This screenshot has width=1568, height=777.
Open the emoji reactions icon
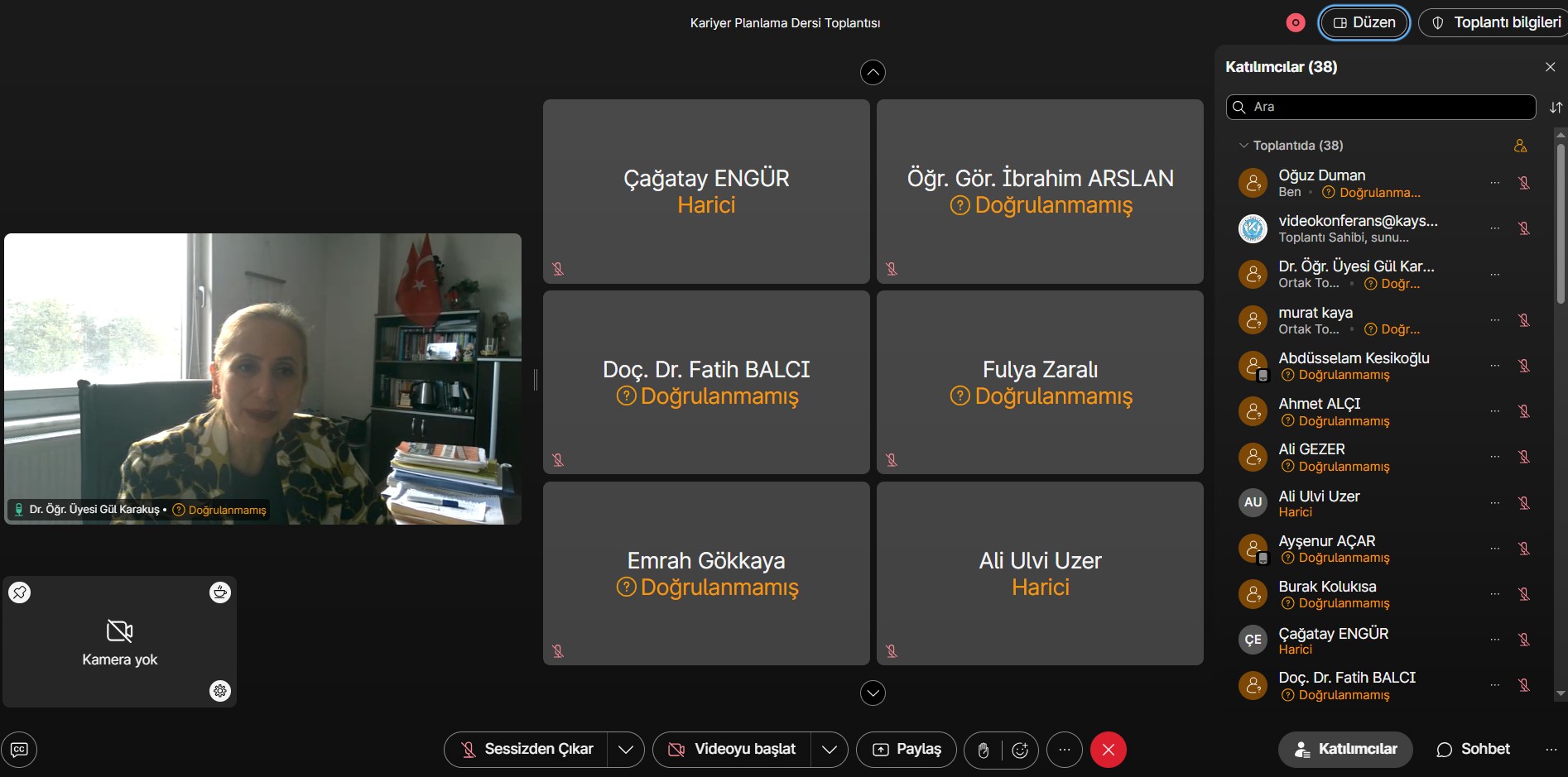pos(1020,750)
